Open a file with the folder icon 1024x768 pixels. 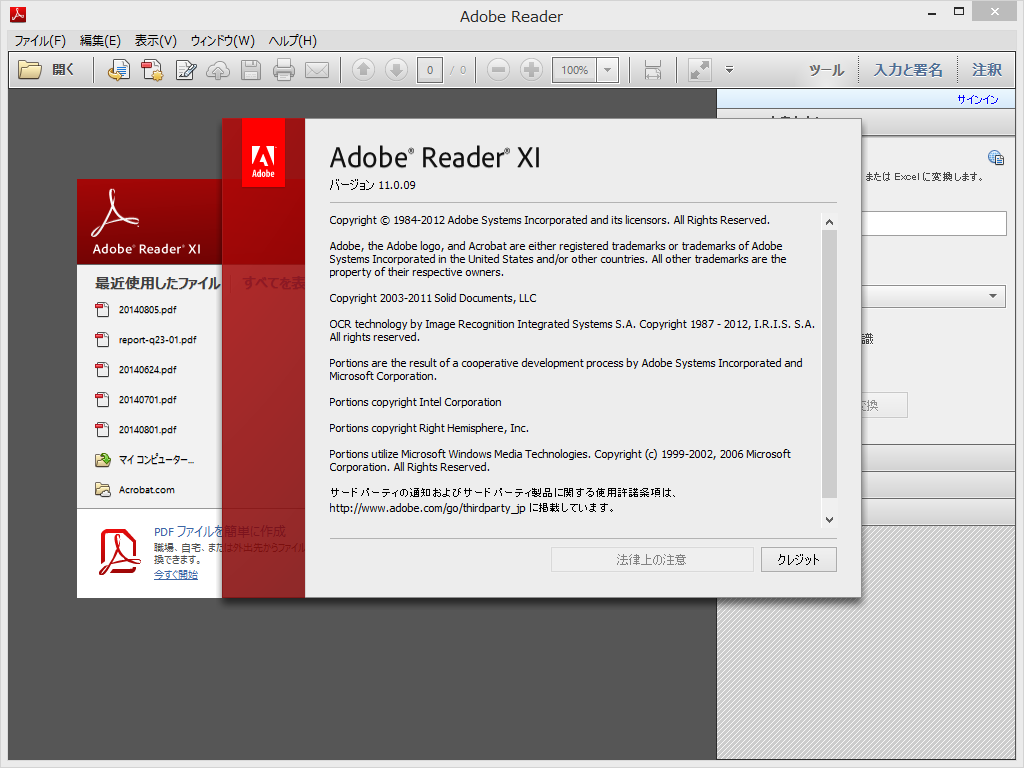[x=31, y=70]
